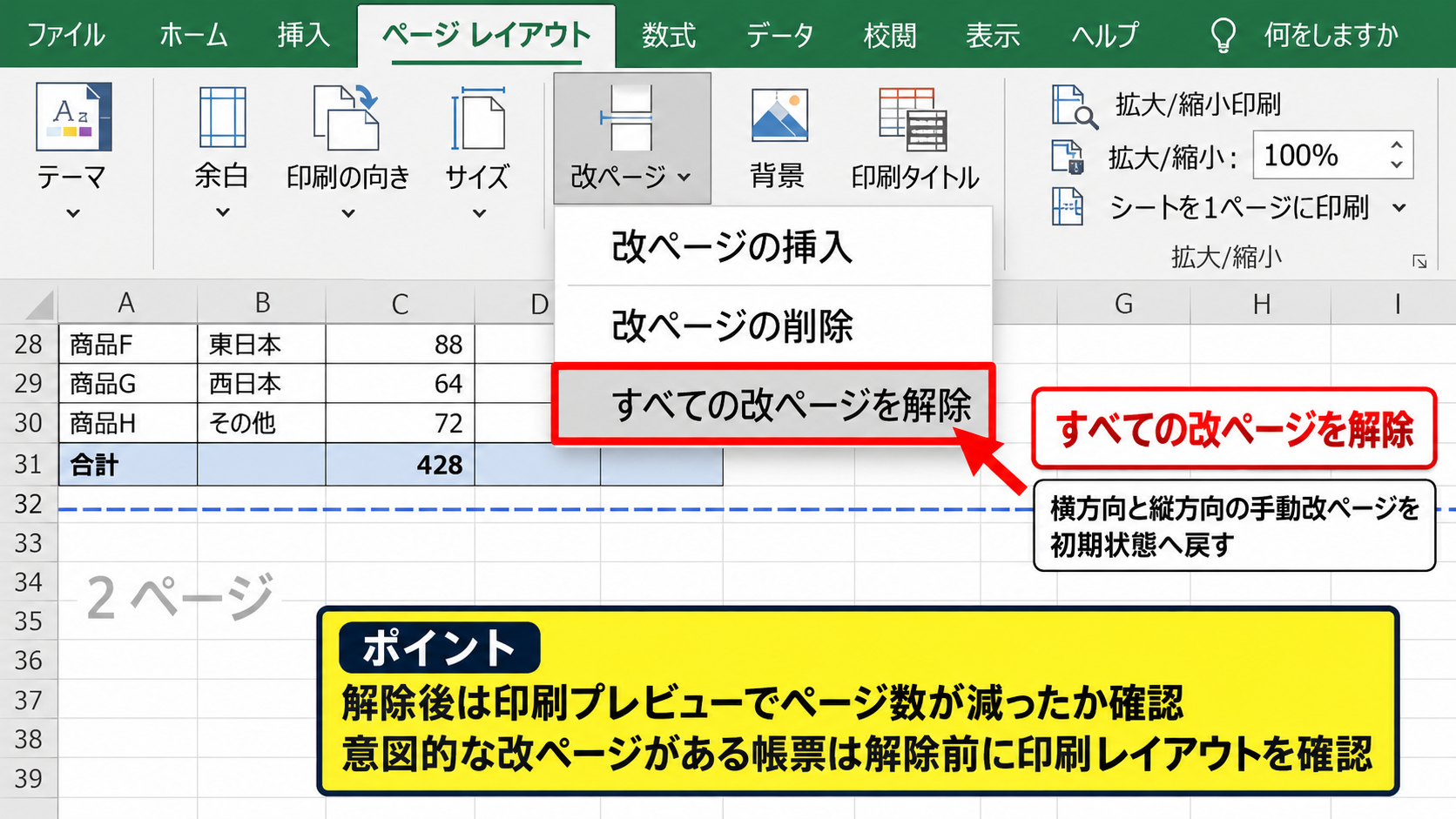Switch to the 挿入 tab
1456x819 pixels.
point(303,35)
